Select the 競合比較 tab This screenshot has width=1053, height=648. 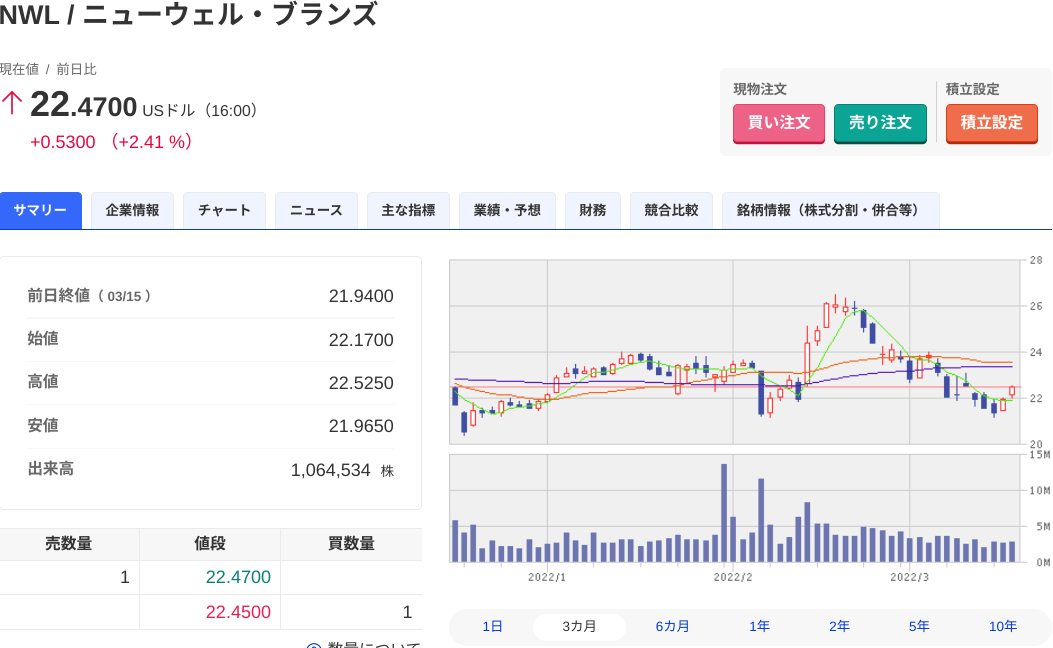(x=672, y=210)
